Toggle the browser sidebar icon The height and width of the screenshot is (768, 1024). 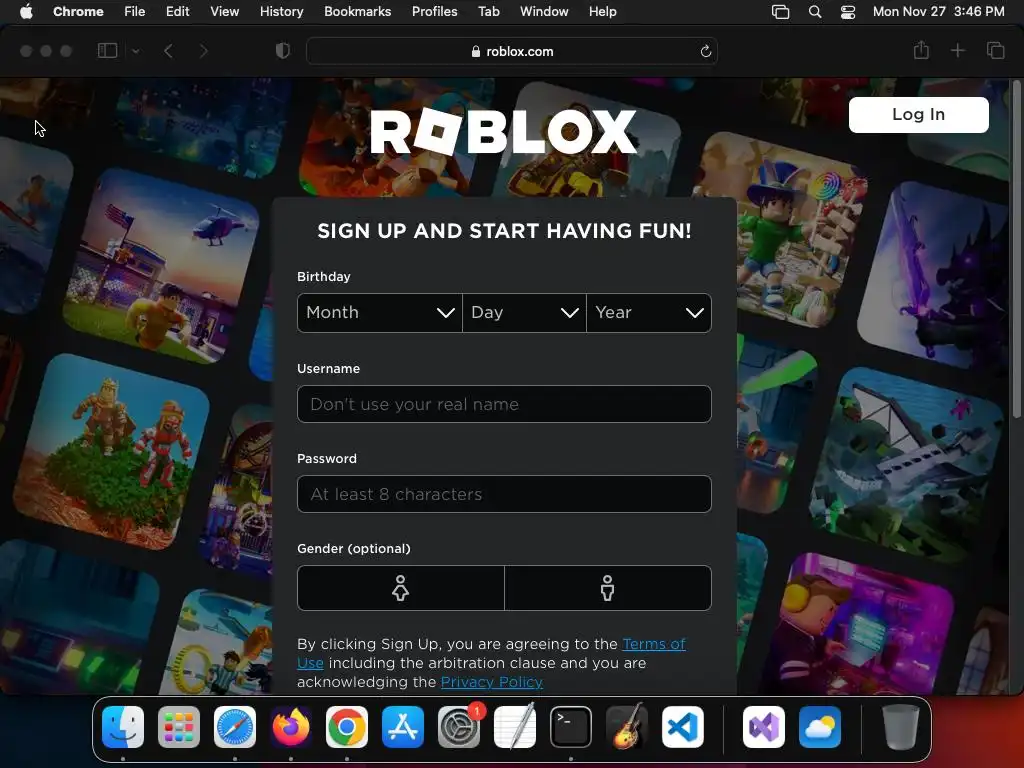[x=107, y=51]
